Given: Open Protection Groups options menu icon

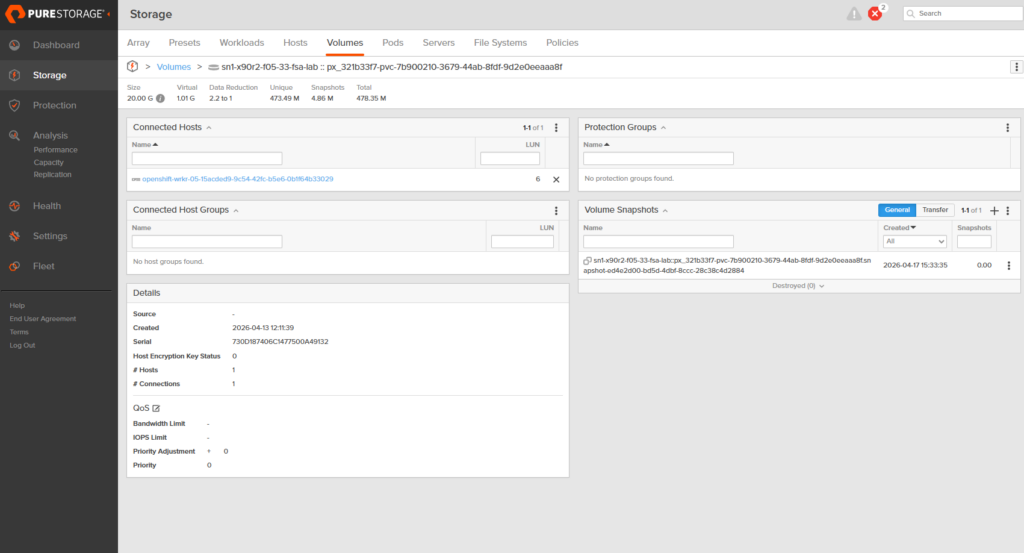Looking at the screenshot, I should [x=1008, y=128].
